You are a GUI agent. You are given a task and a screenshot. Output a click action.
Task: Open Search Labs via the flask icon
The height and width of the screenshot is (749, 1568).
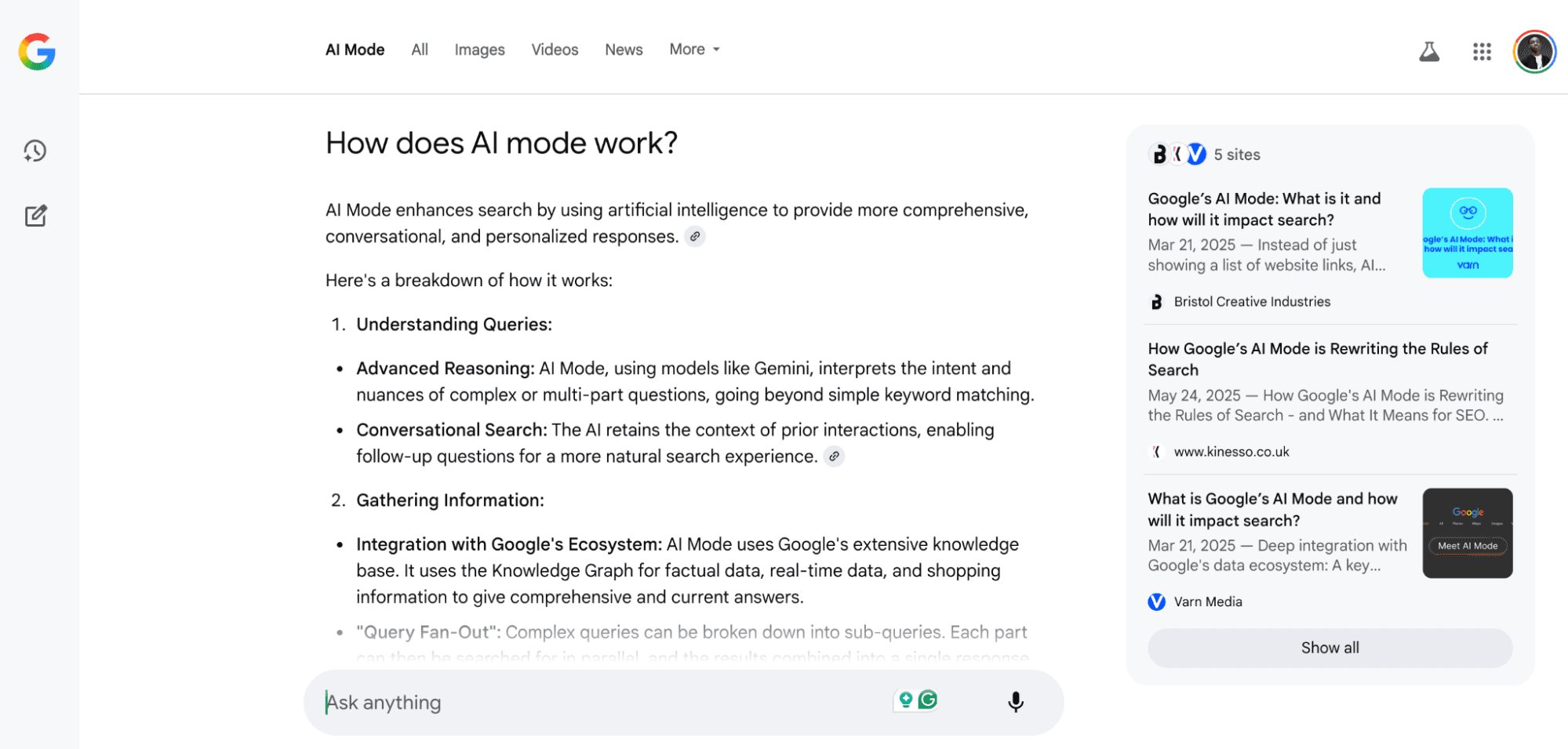[1429, 50]
